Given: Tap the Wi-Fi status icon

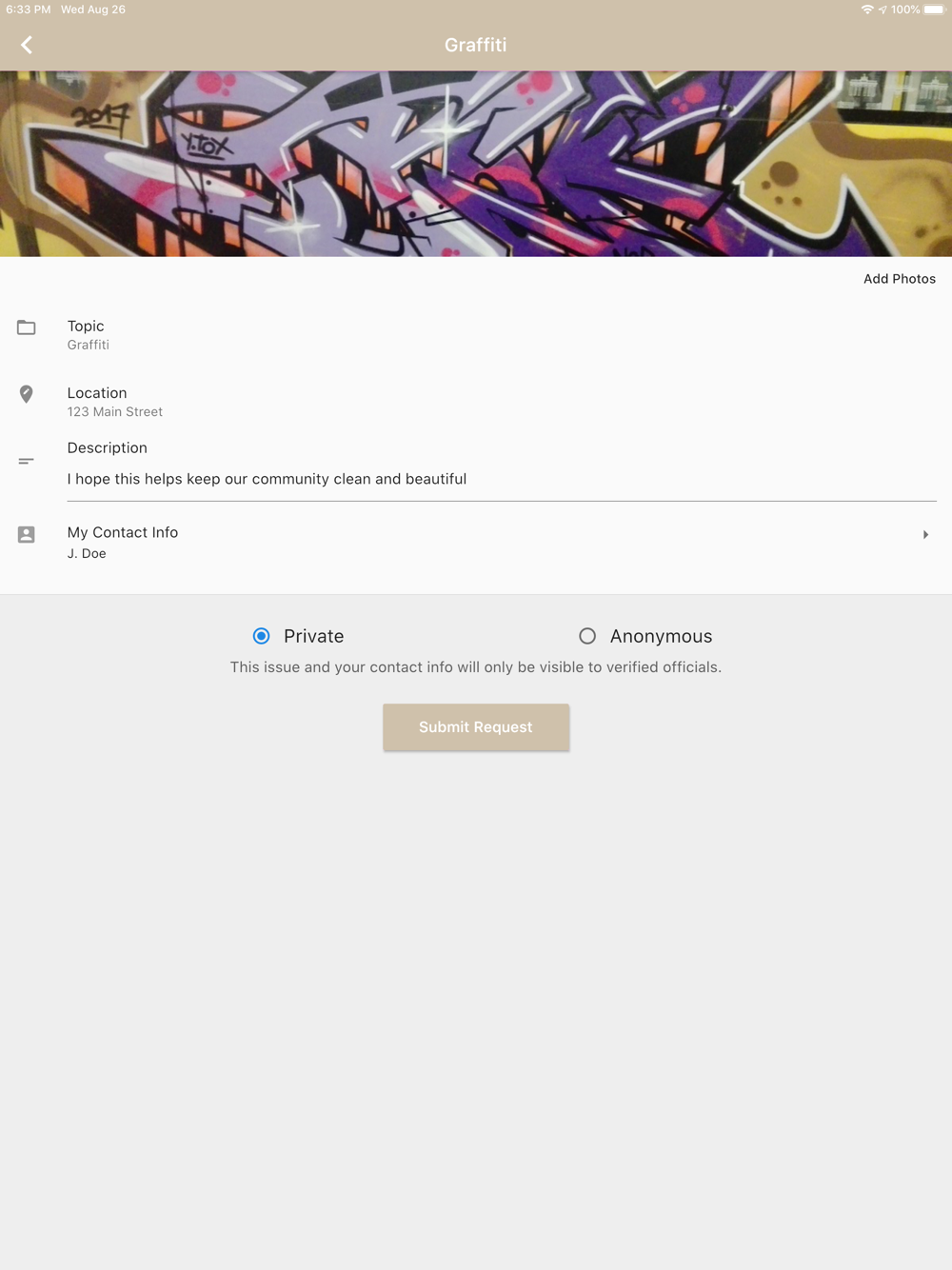Looking at the screenshot, I should (x=867, y=10).
